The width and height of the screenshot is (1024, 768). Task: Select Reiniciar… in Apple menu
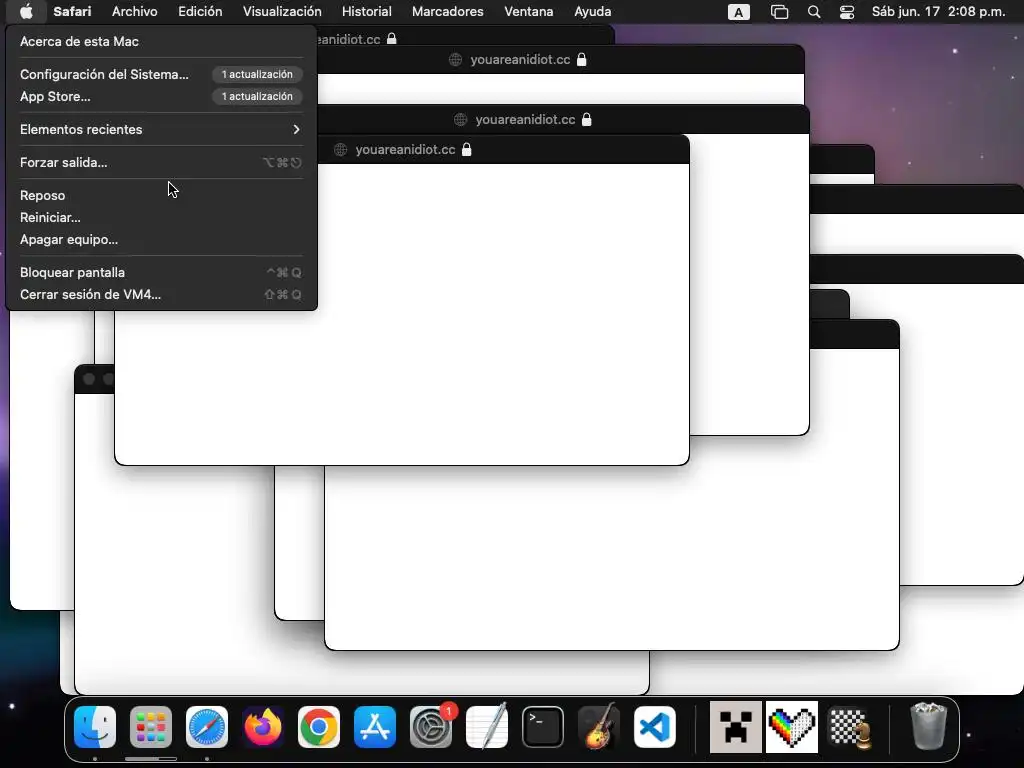[160, 217]
